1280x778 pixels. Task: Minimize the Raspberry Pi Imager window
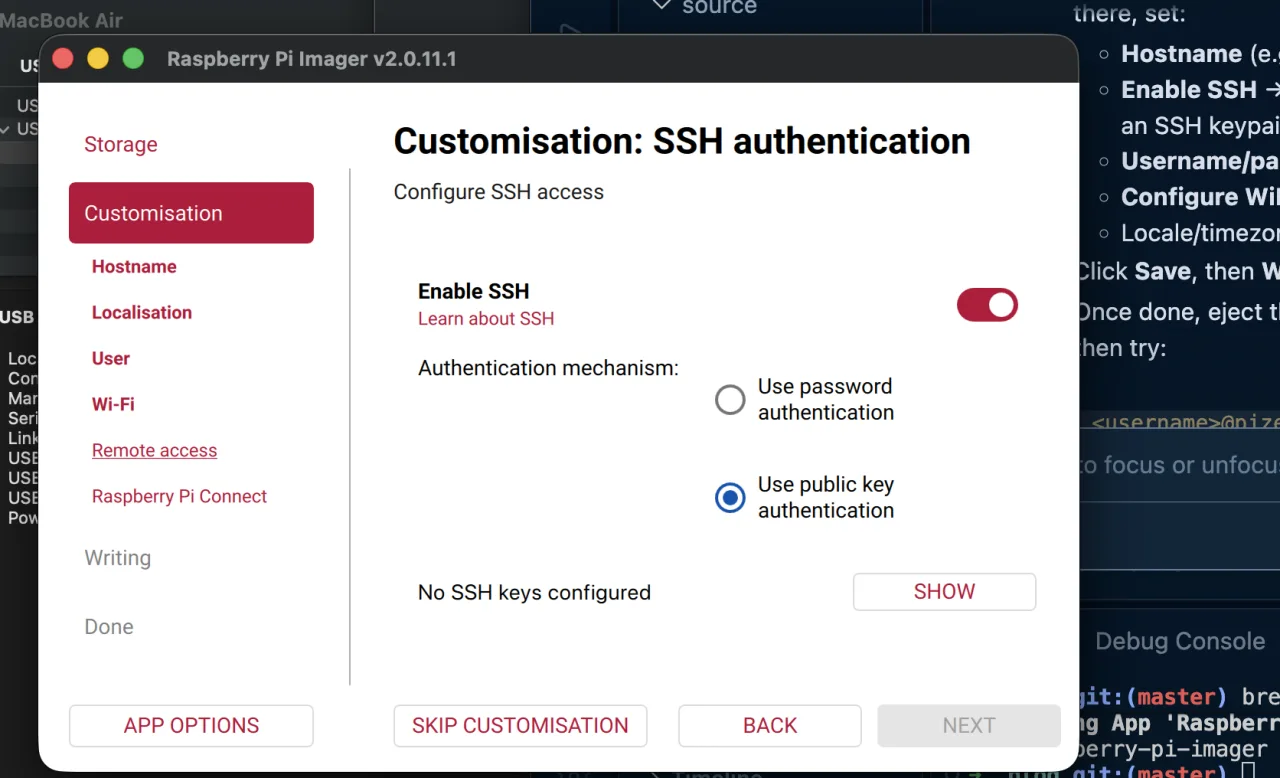(98, 59)
